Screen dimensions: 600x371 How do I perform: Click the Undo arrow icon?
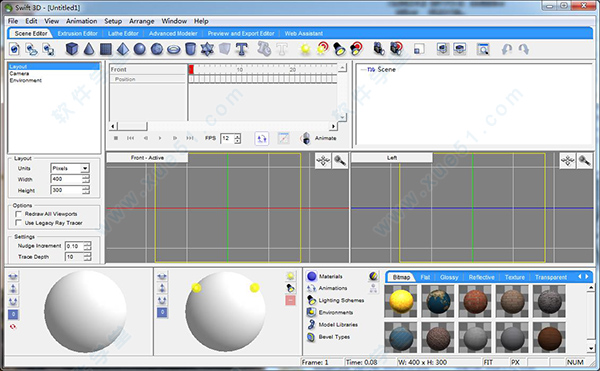(507, 49)
